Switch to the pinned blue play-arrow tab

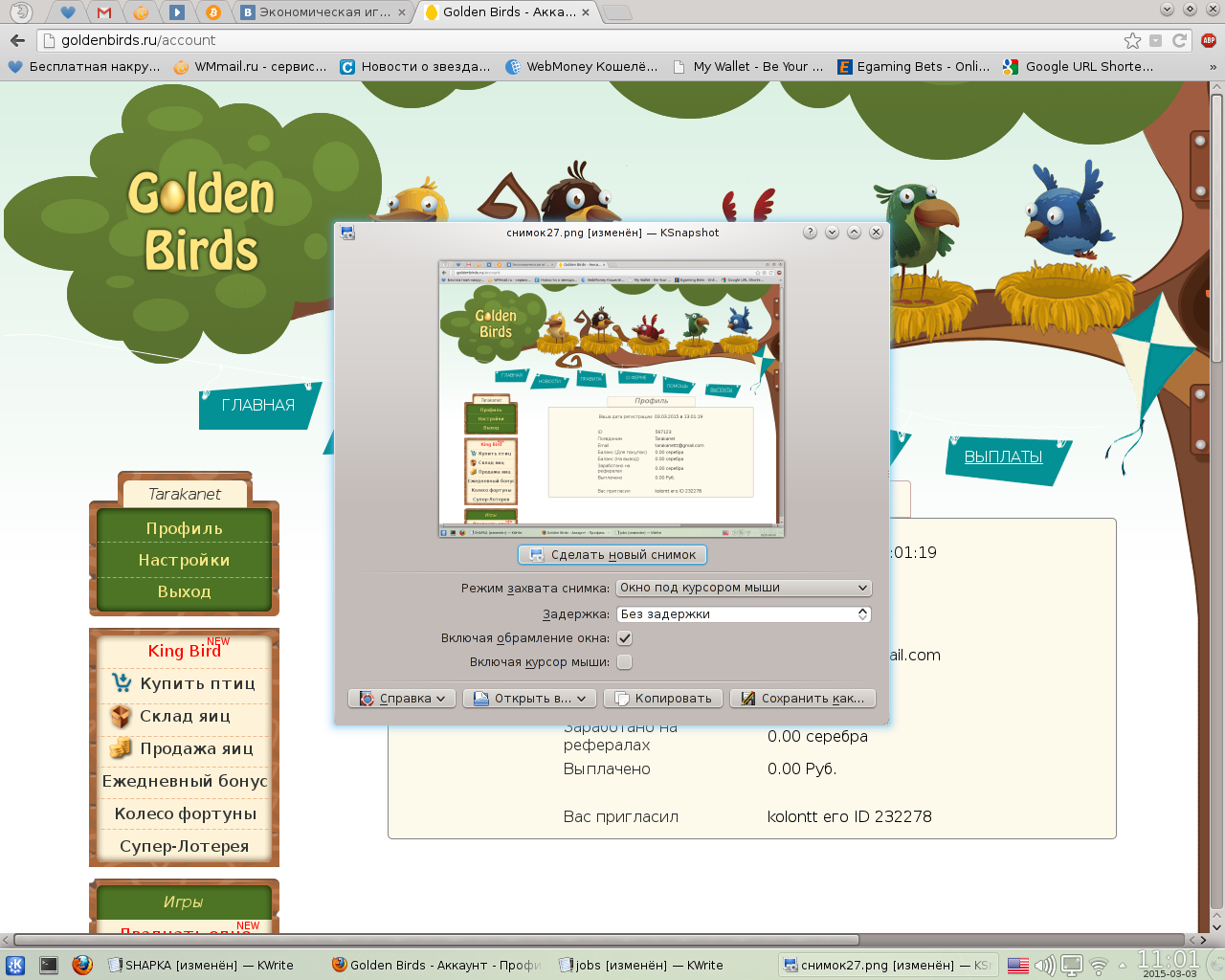point(177,12)
